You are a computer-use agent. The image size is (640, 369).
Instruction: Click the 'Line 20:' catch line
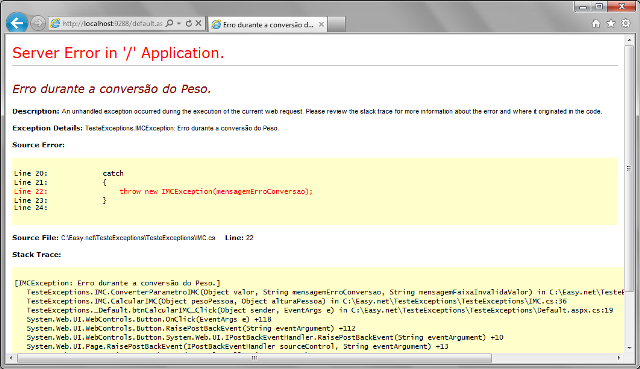[x=69, y=173]
